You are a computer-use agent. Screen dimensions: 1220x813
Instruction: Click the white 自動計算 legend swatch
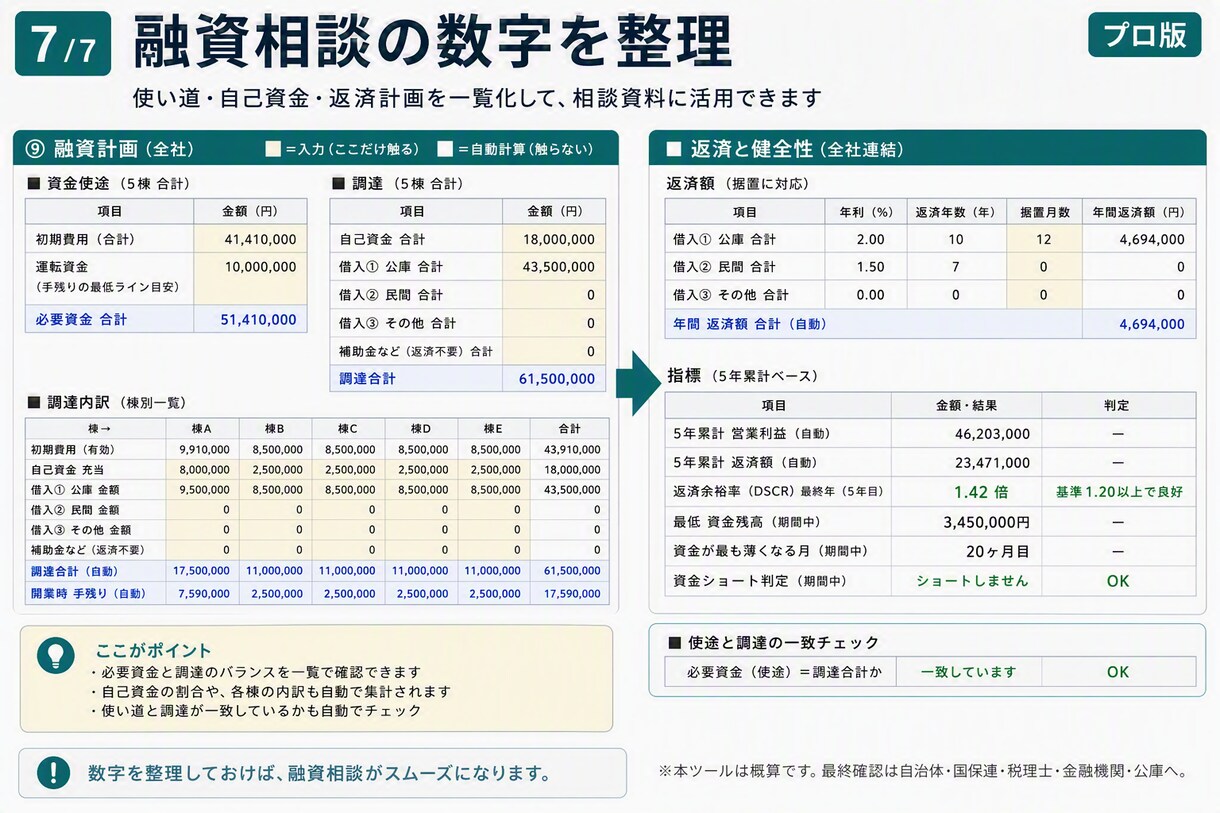point(445,150)
